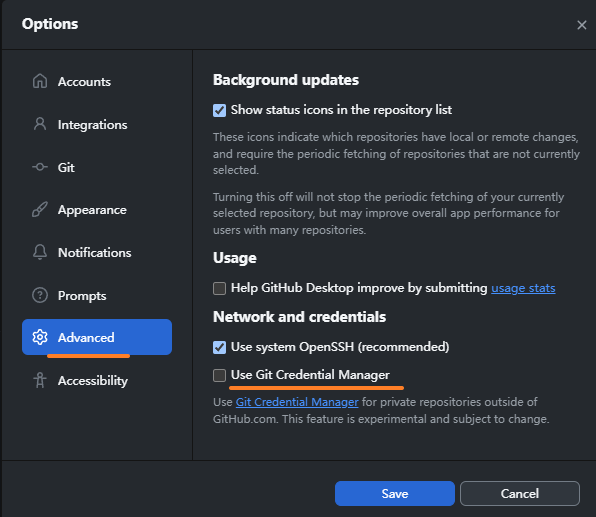Click the person icon beside Integrations

(40, 124)
